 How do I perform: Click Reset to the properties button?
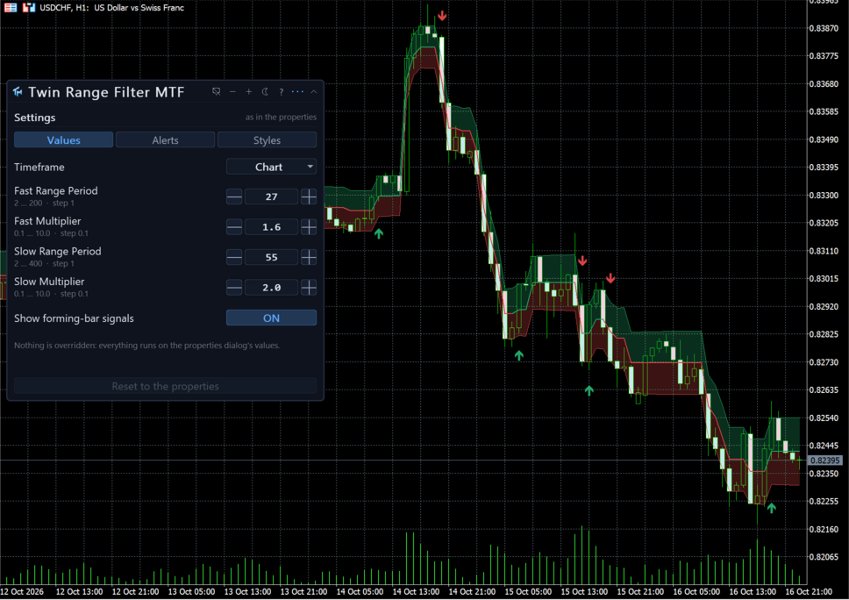[x=165, y=386]
